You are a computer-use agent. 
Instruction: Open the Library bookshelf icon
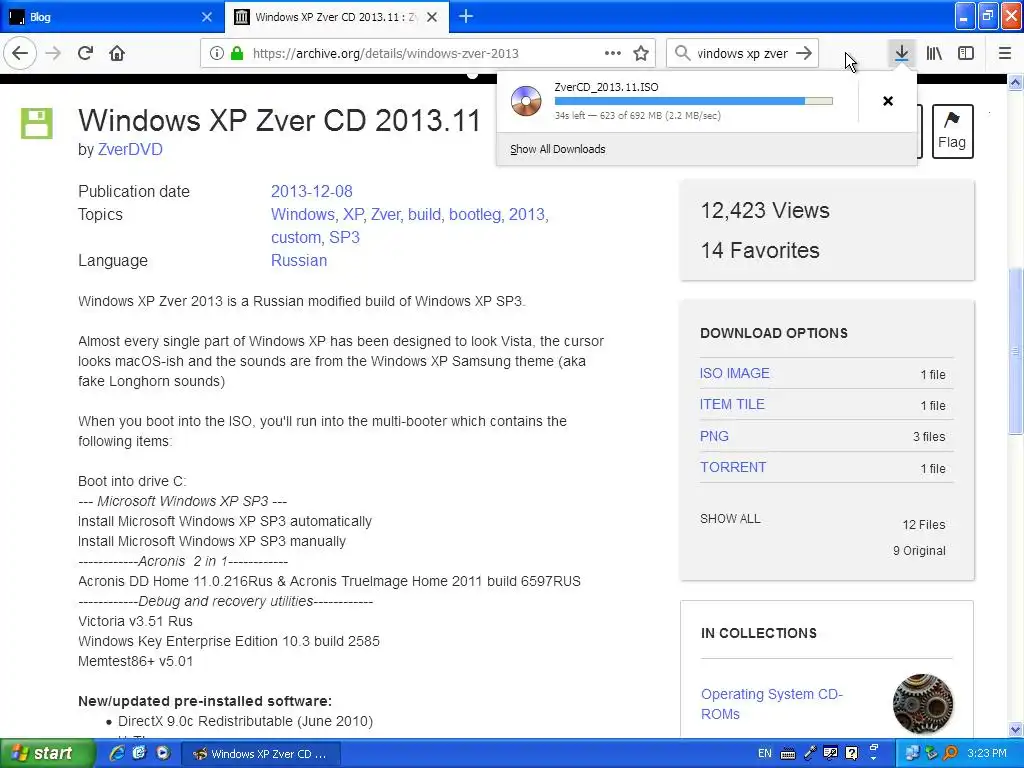(934, 54)
